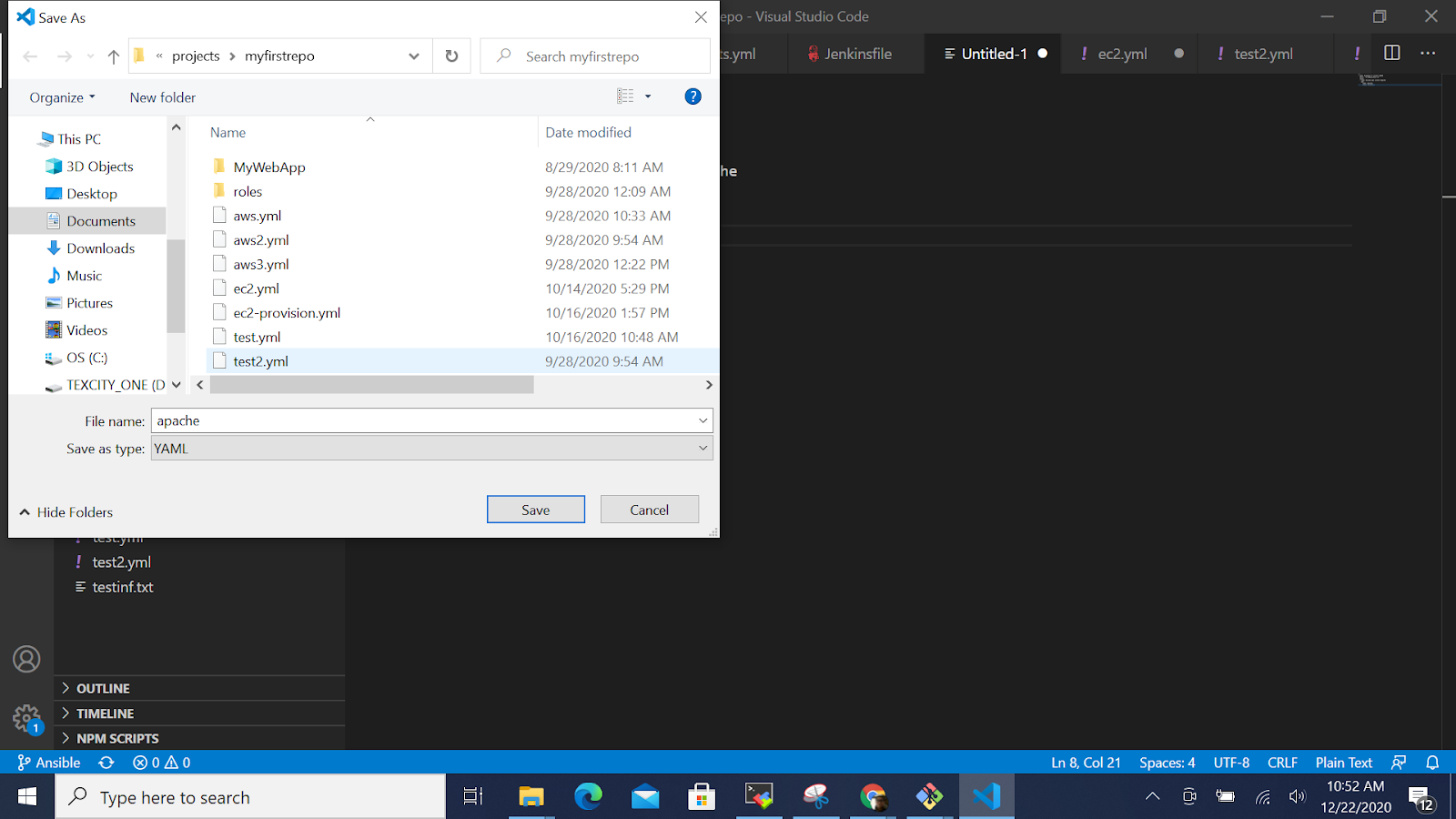Expand the address bar path history

[414, 56]
